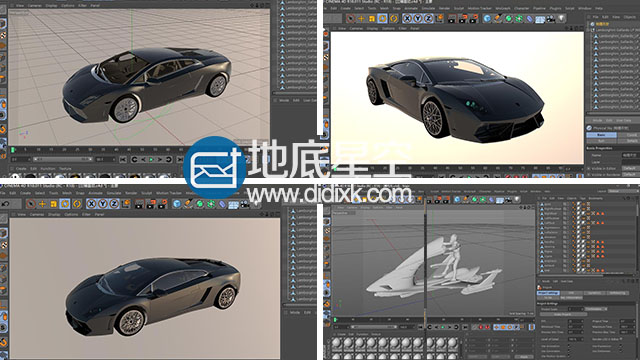
Task: Click the Undo arrow above the beige-background car viewport
Action: tap(6, 203)
